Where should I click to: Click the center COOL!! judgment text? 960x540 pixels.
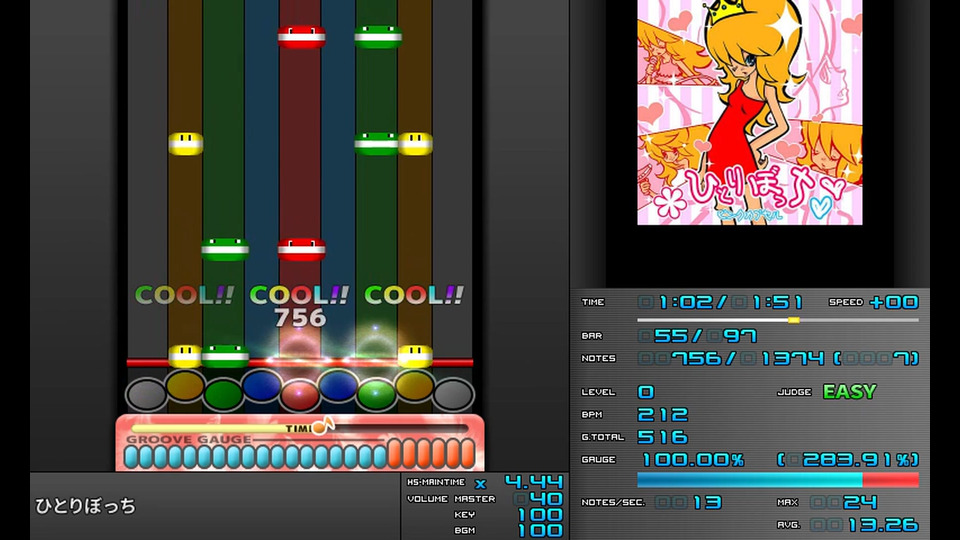(299, 295)
